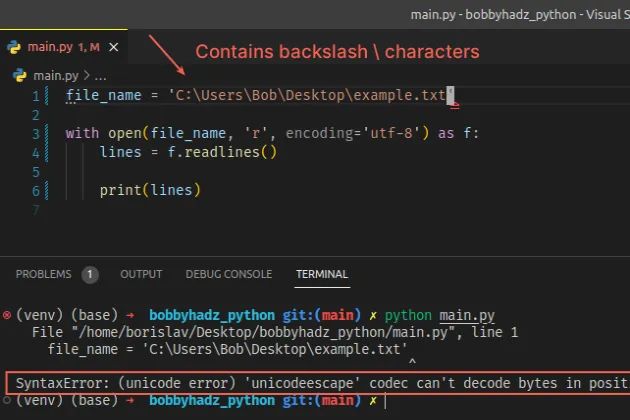Click the red error decoration icon in terminal

click(7, 315)
